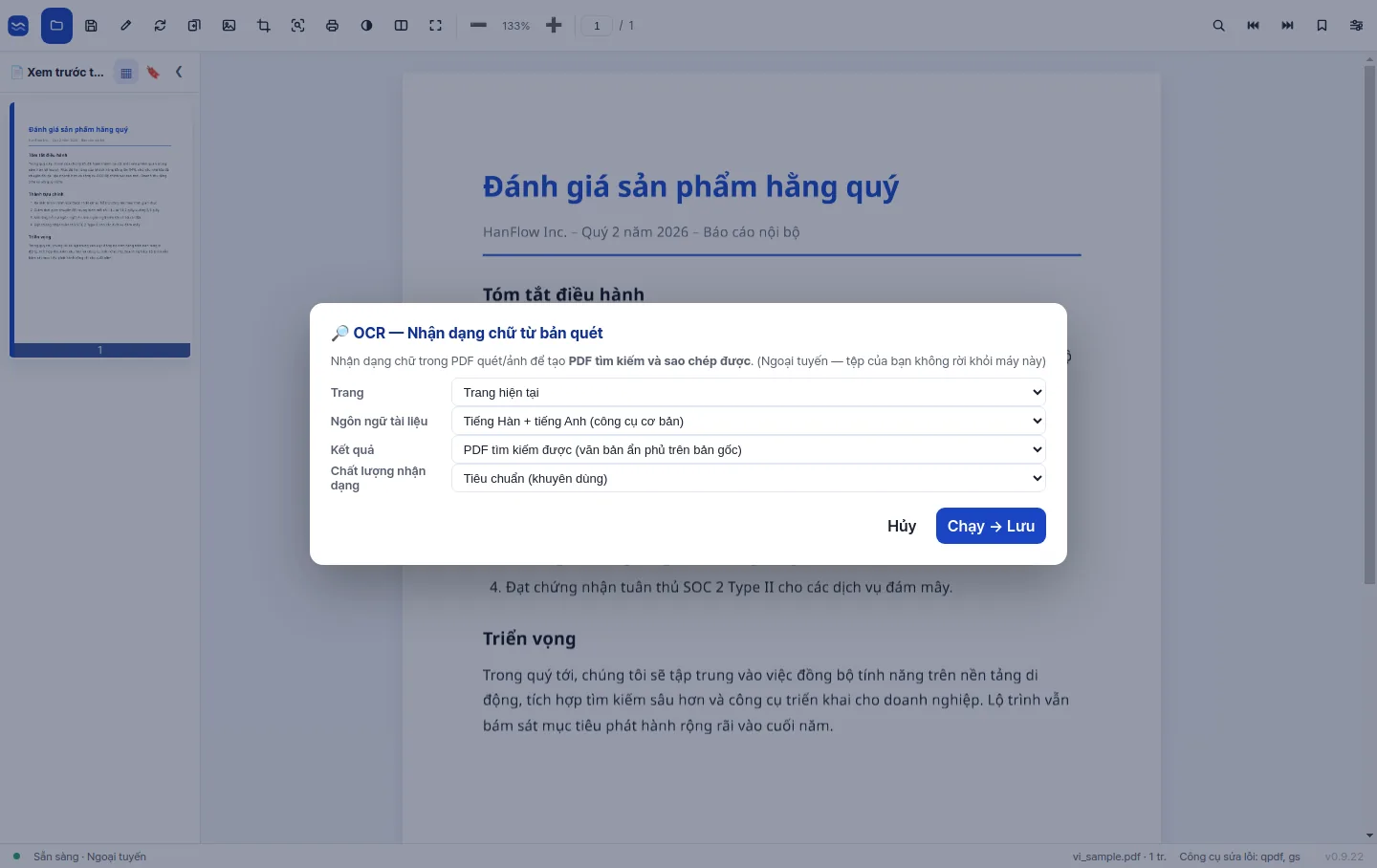This screenshot has width=1377, height=868.
Task: Click the OCR scan-search icon
Action: pos(297,26)
